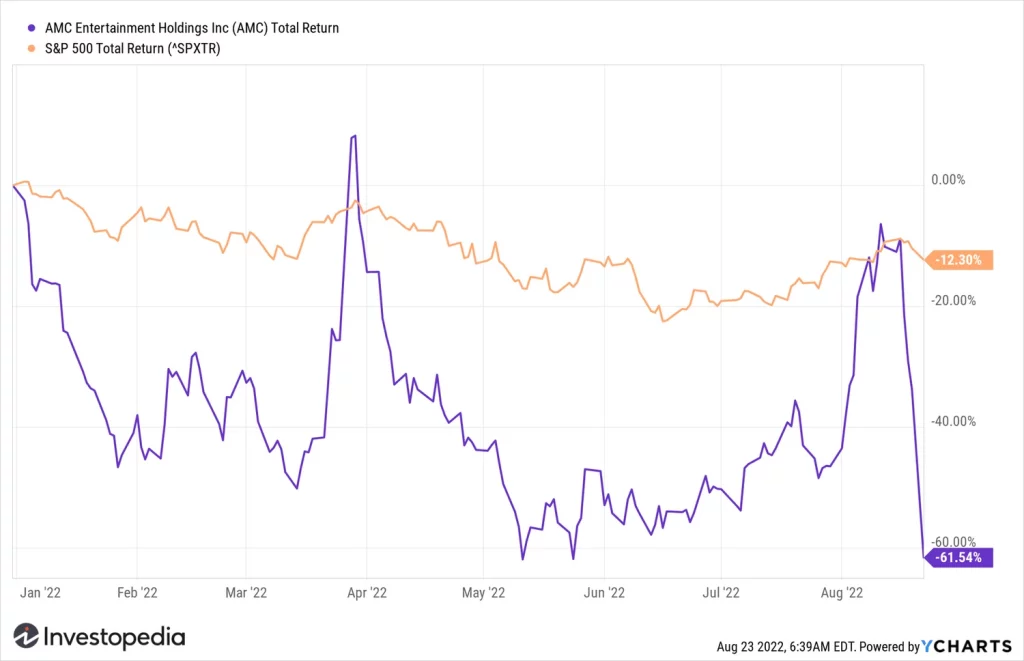Click the '0.00%' y-axis label
This screenshot has width=1024, height=661.
pos(947,180)
